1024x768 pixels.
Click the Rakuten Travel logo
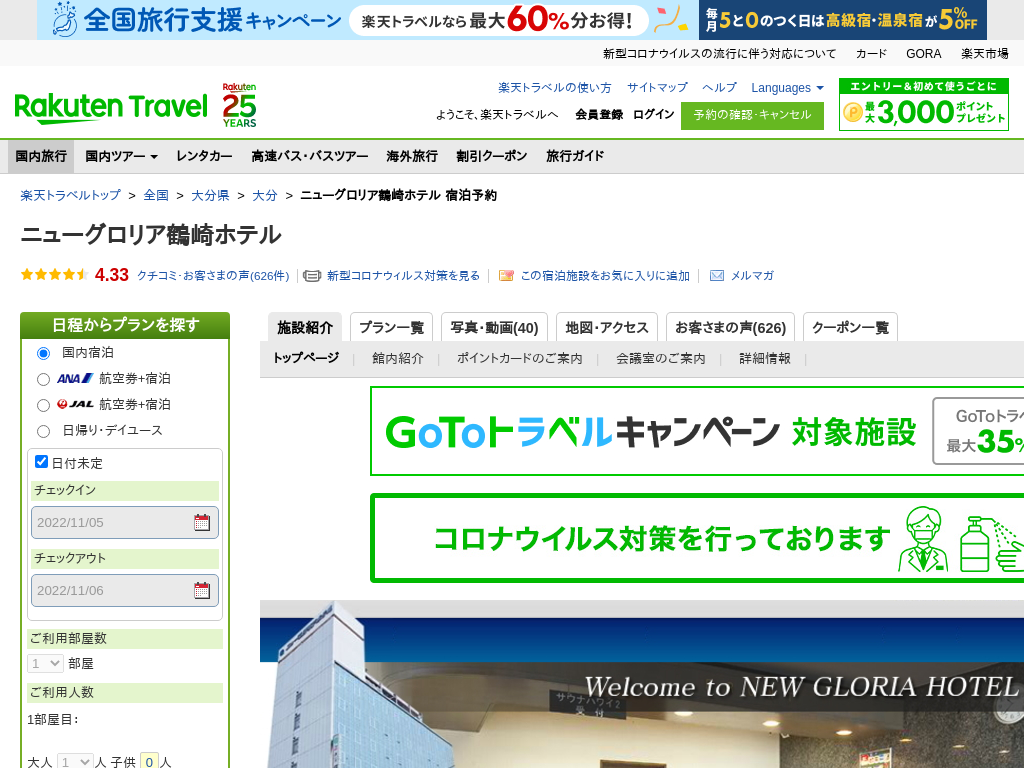coord(110,107)
